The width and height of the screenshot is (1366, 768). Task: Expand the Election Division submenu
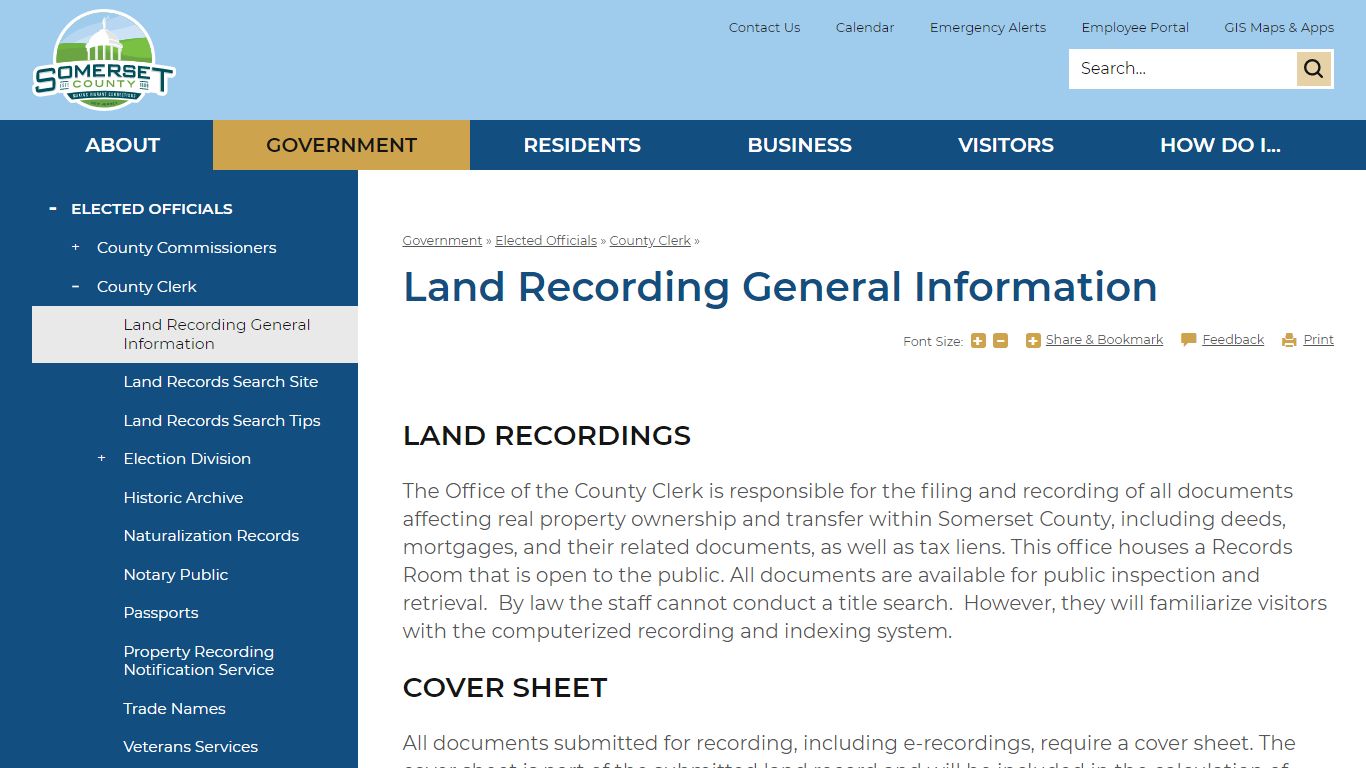pyautogui.click(x=101, y=457)
